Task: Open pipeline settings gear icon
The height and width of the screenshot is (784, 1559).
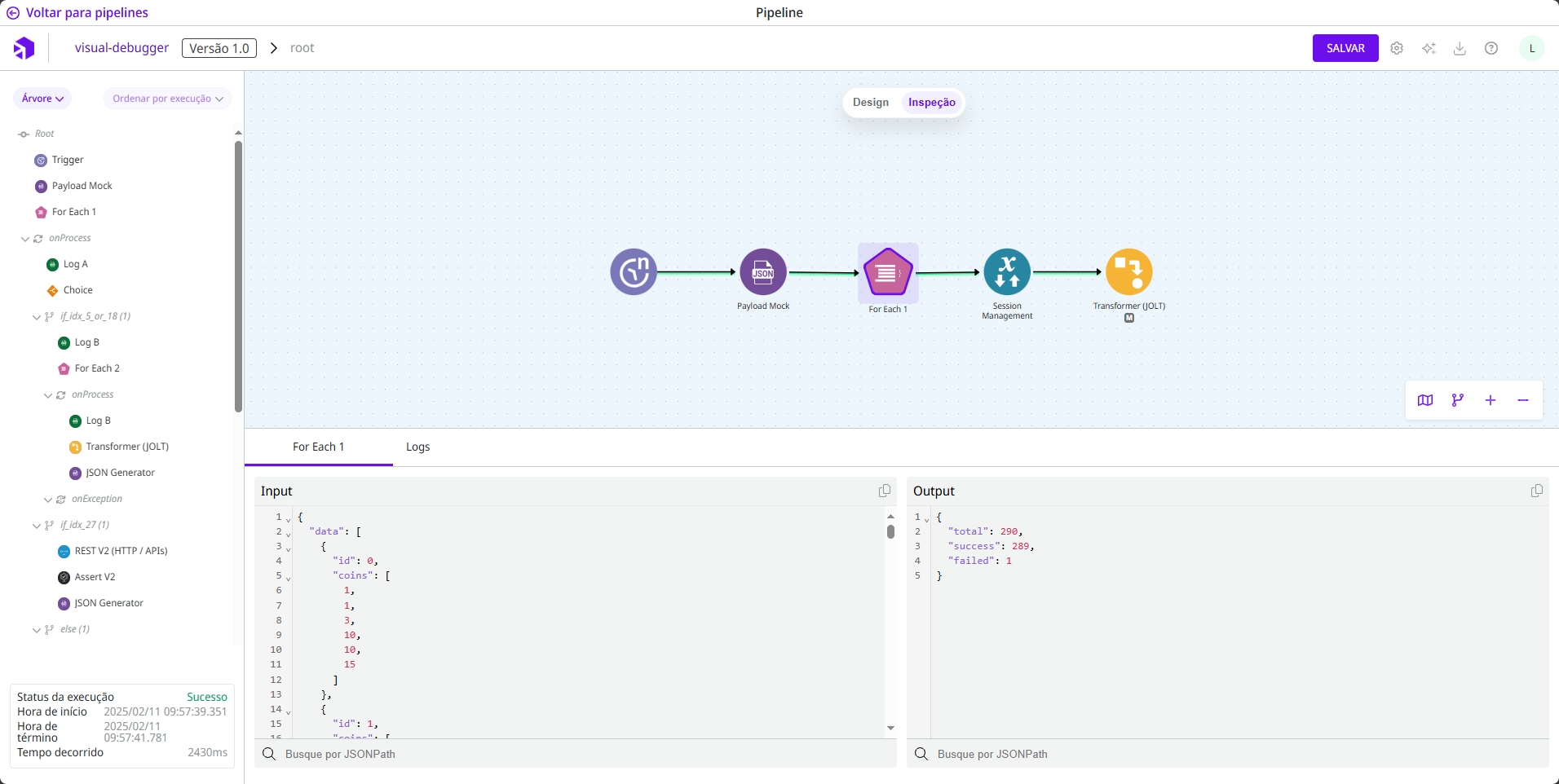Action: tap(1397, 48)
